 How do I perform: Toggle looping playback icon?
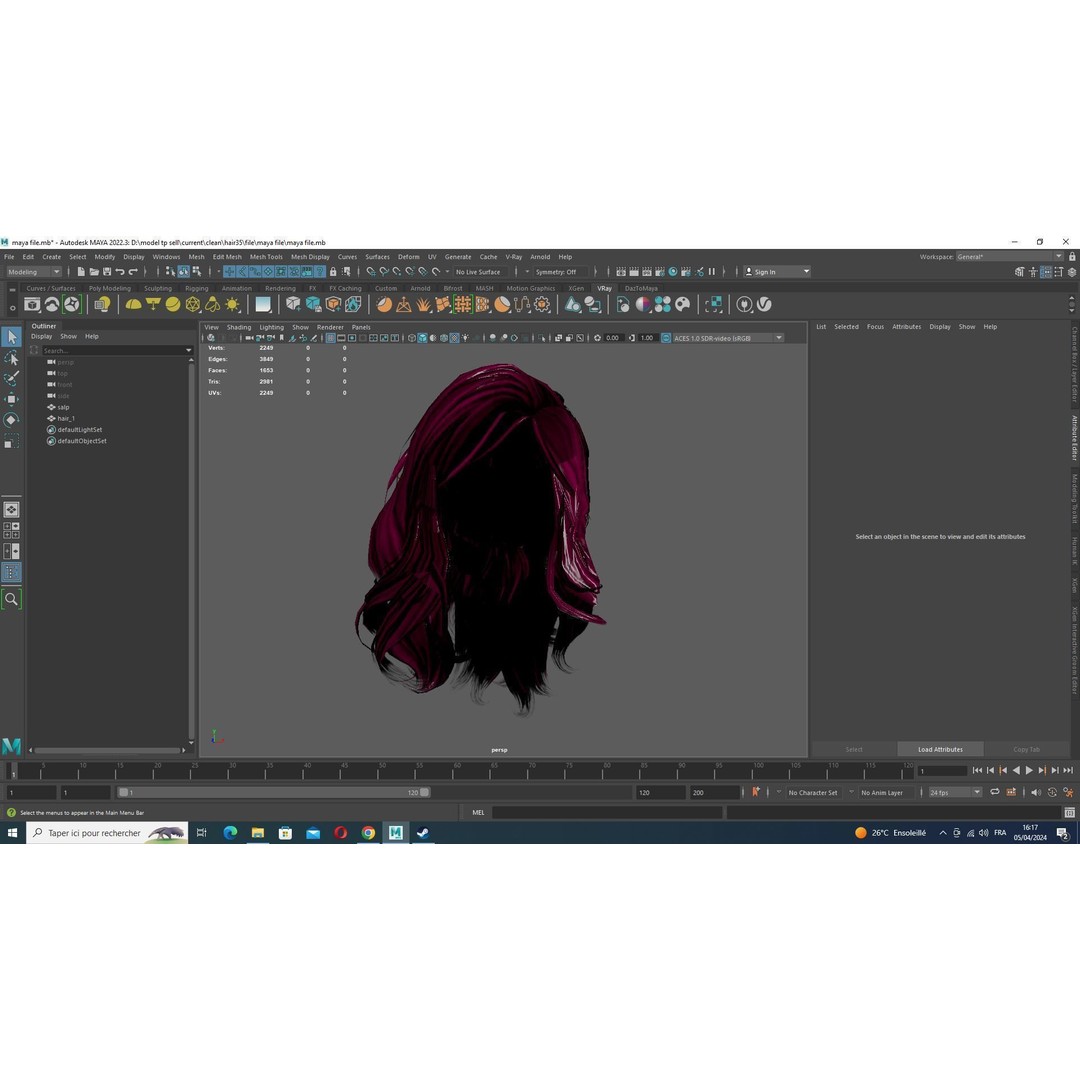coord(995,792)
